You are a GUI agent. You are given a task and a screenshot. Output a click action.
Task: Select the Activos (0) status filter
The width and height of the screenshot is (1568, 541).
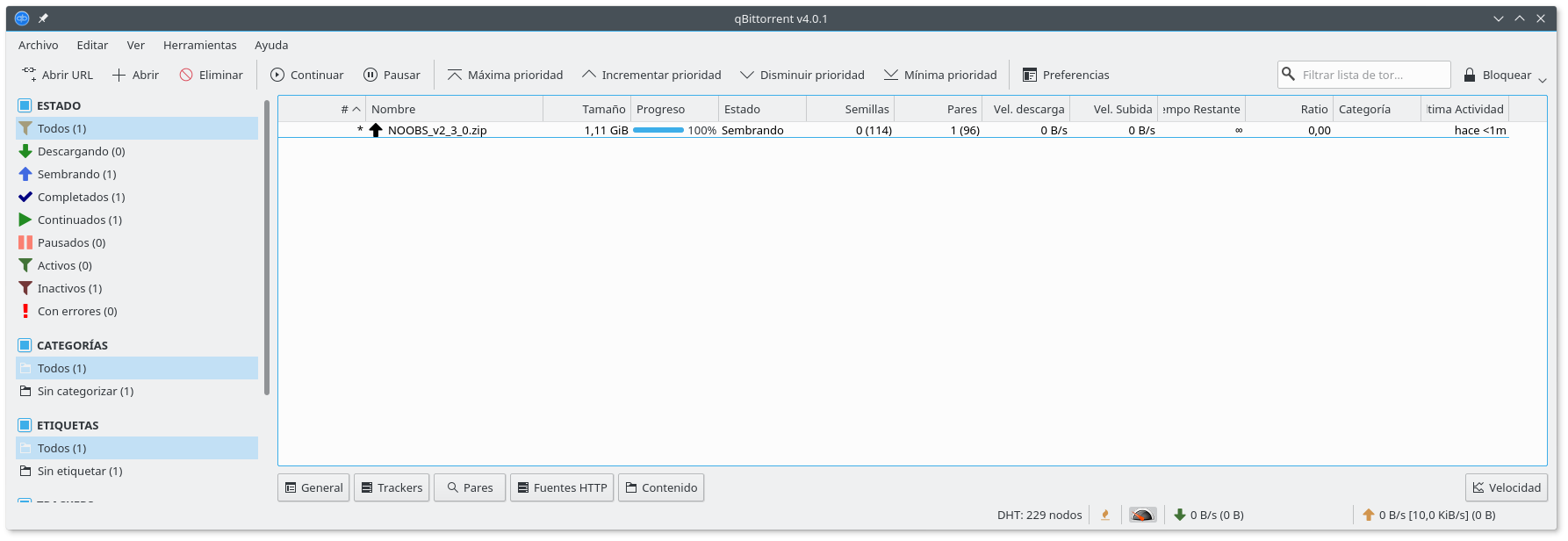coord(137,265)
